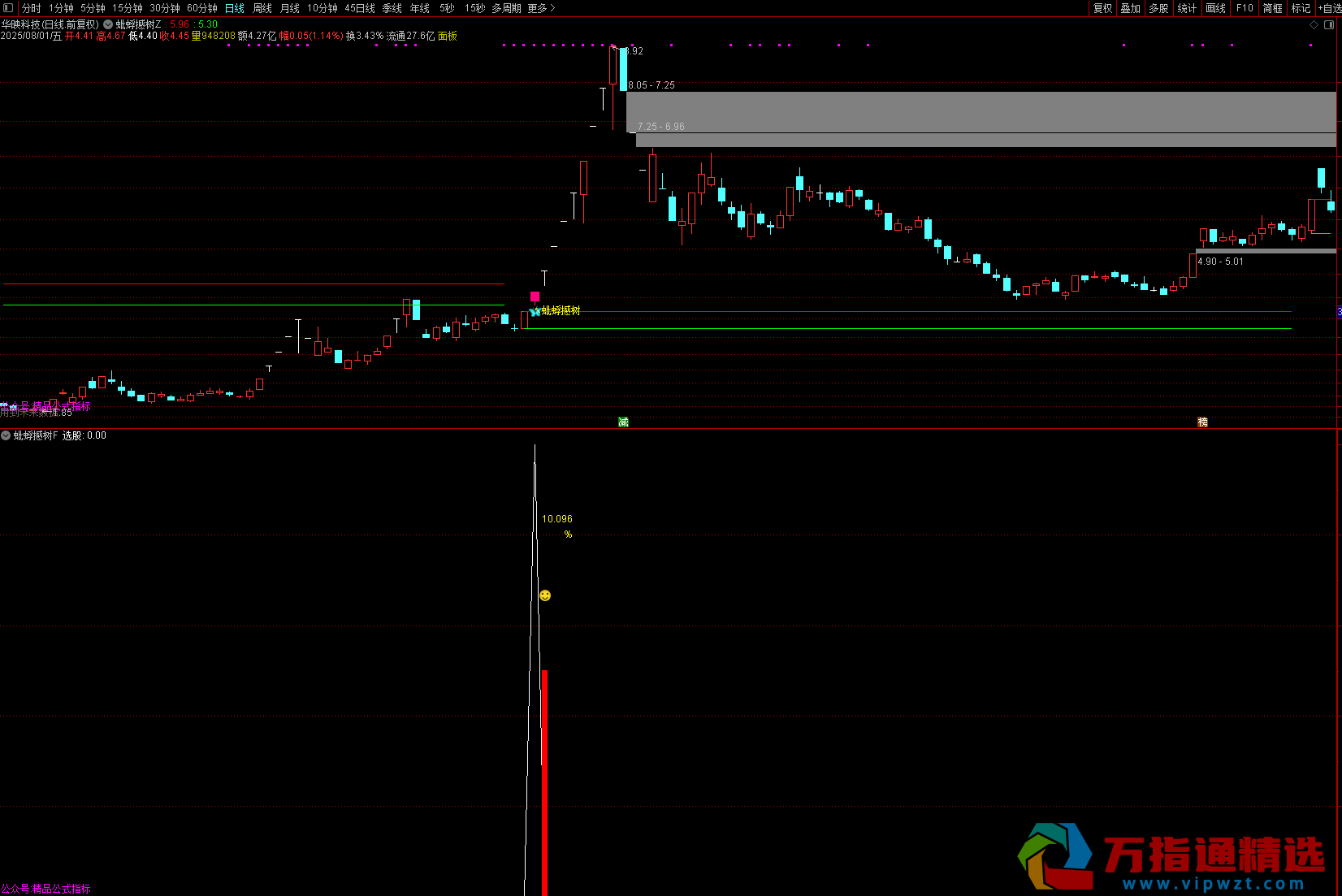Click the diamond icon at chart top-right
1342x896 pixels.
1314,25
